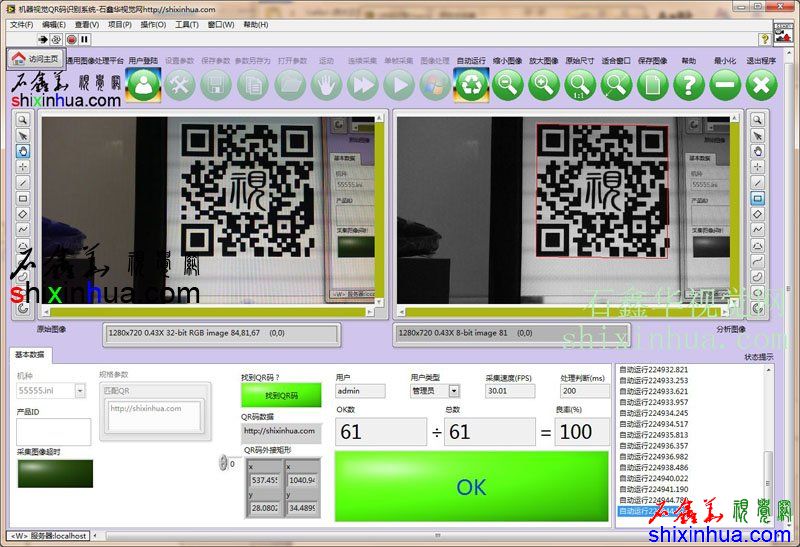Click the 访问主页 homepage button
The width and height of the screenshot is (800, 547).
[36, 59]
